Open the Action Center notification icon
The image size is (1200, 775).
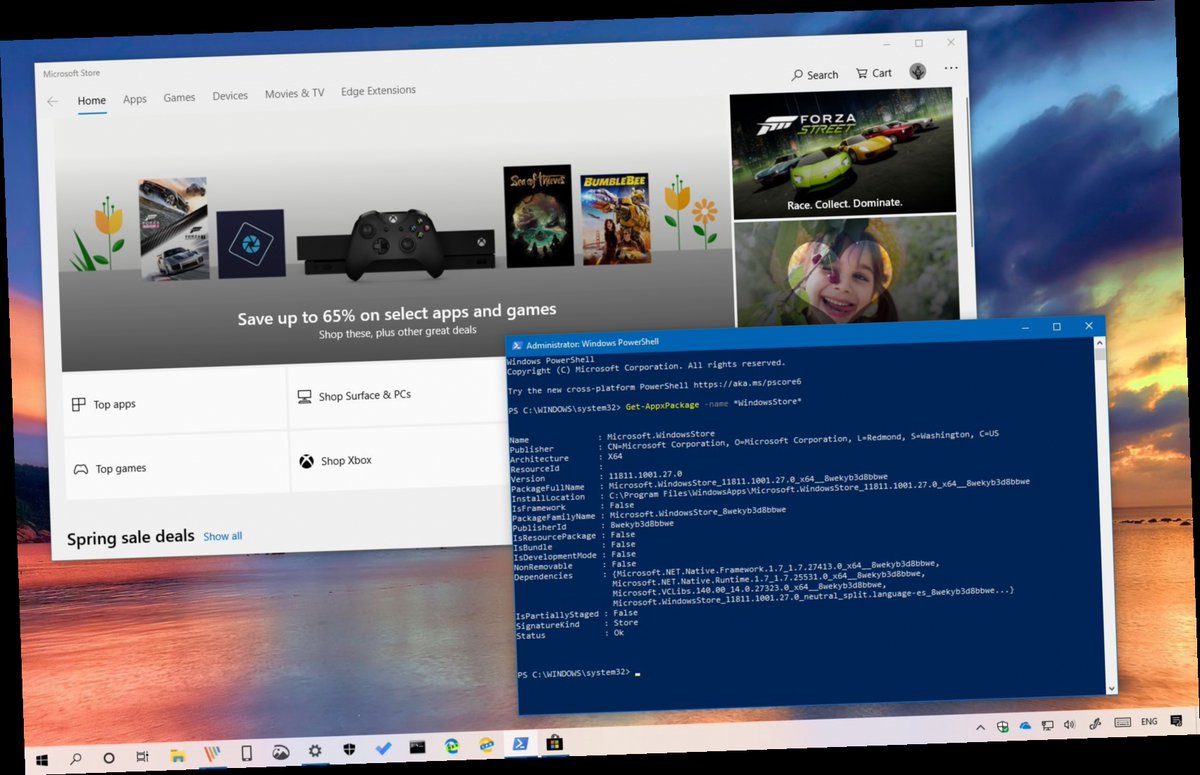pyautogui.click(x=1177, y=720)
